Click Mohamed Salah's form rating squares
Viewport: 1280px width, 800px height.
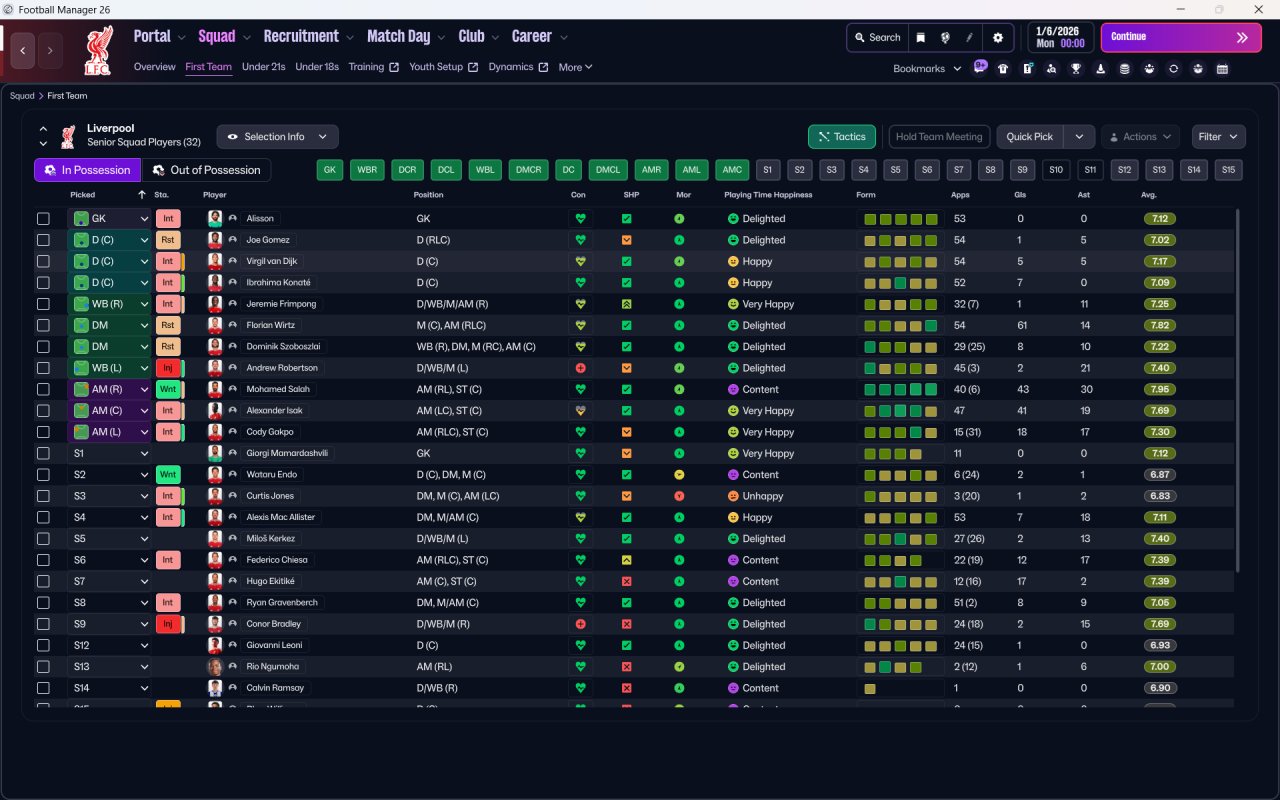[901, 389]
